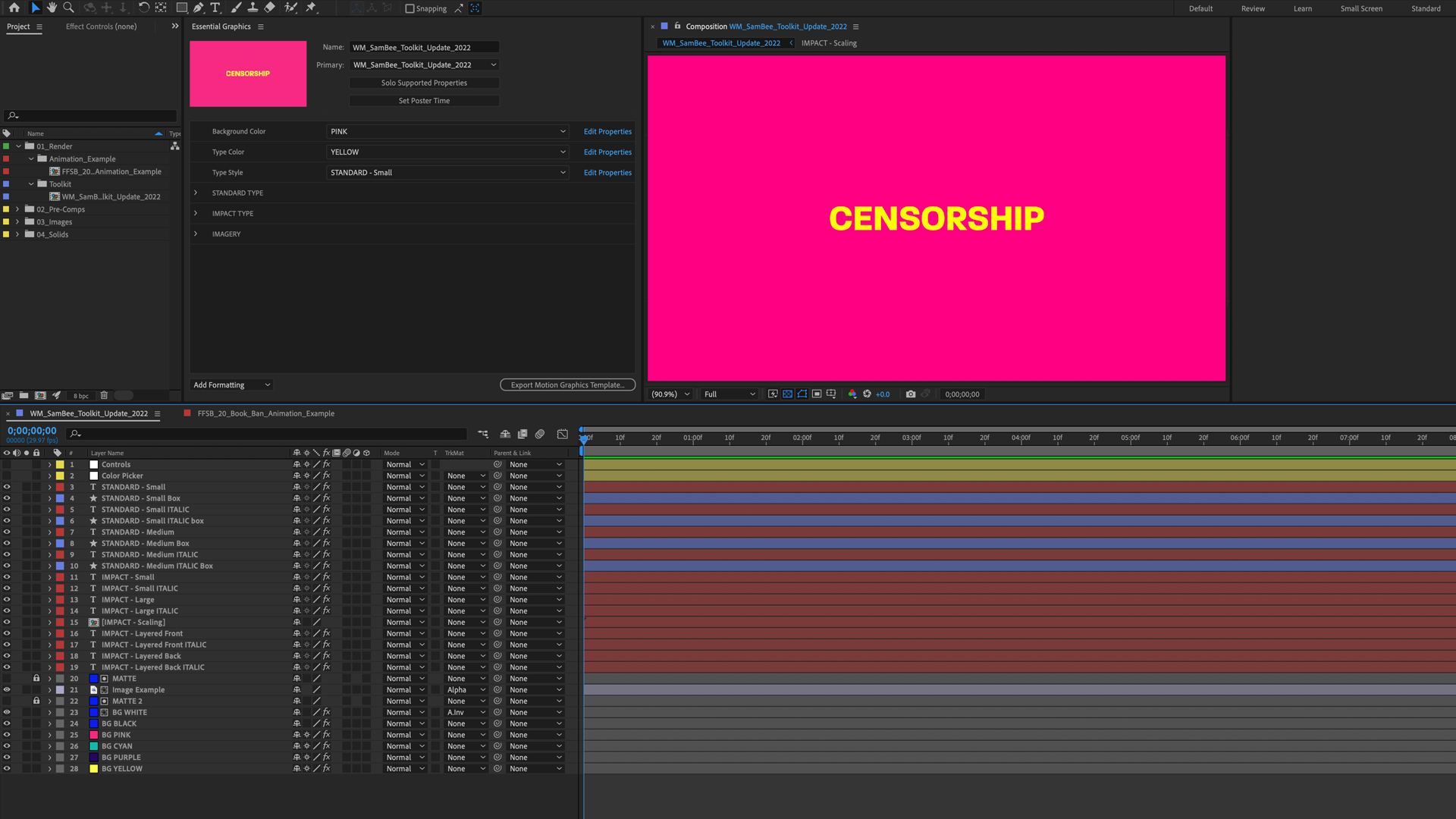Enable the Snapping checkbox

tap(410, 8)
